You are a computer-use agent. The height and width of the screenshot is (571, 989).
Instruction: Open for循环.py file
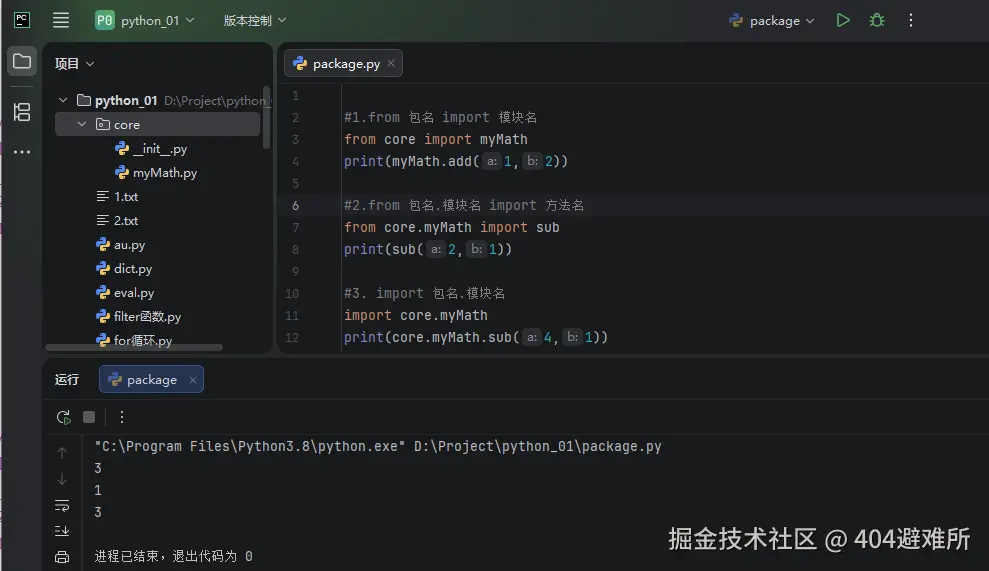click(134, 341)
